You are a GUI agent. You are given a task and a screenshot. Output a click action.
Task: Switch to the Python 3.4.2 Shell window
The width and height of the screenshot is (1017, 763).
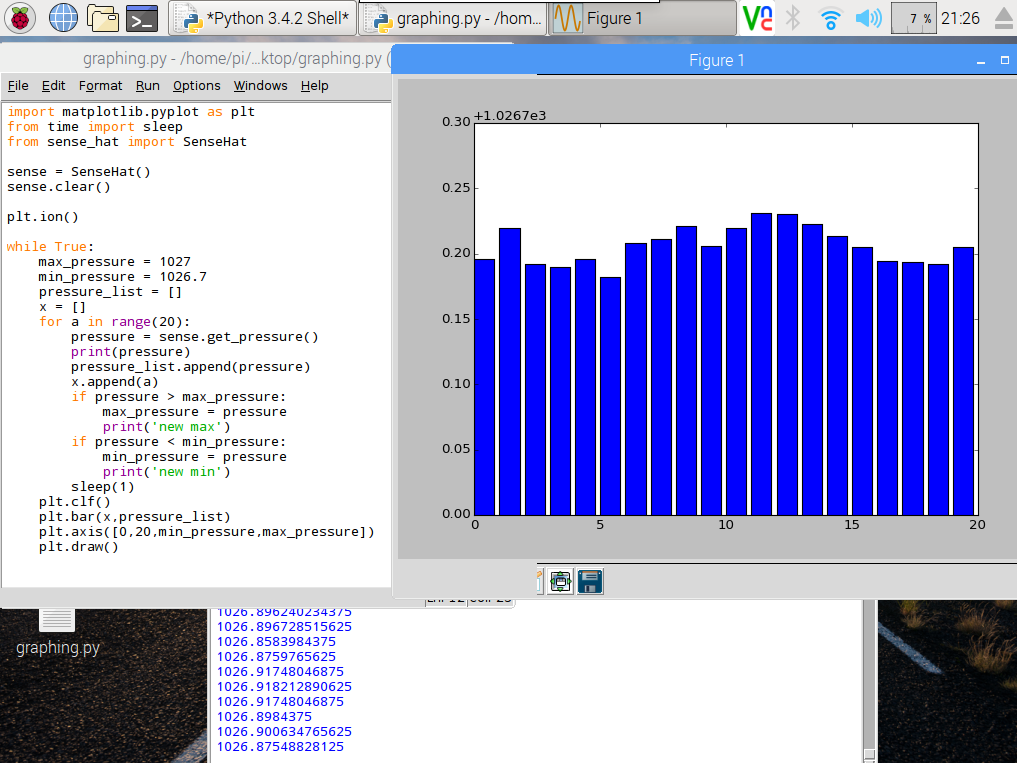(x=263, y=18)
